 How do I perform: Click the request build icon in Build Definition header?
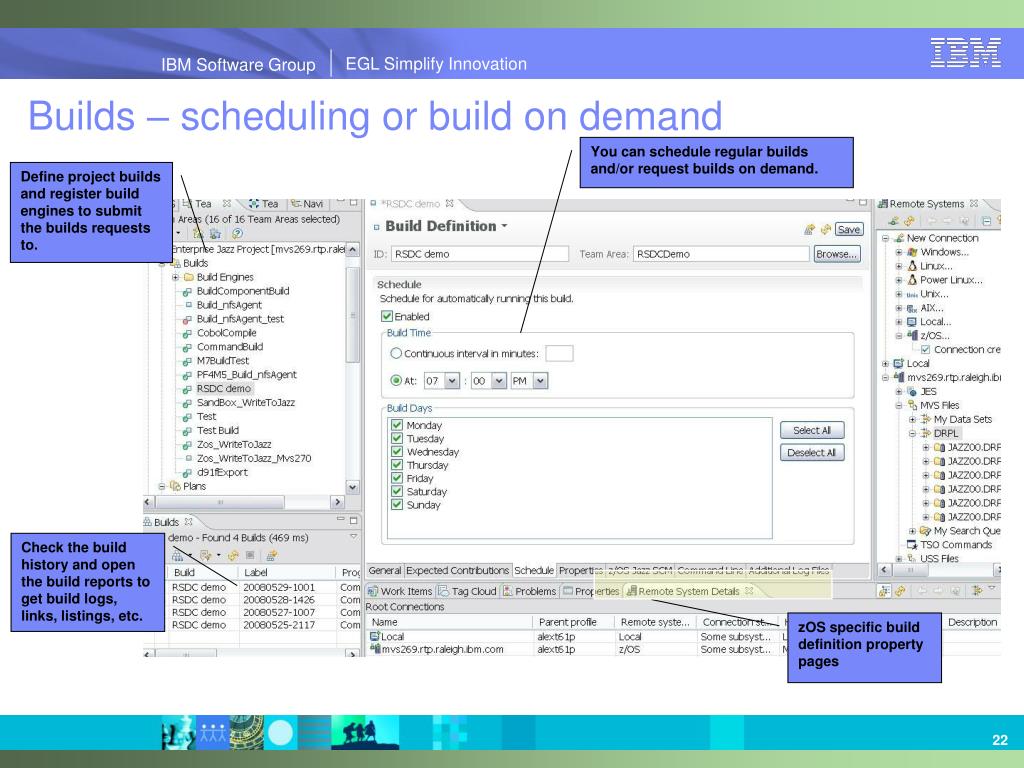(x=810, y=229)
